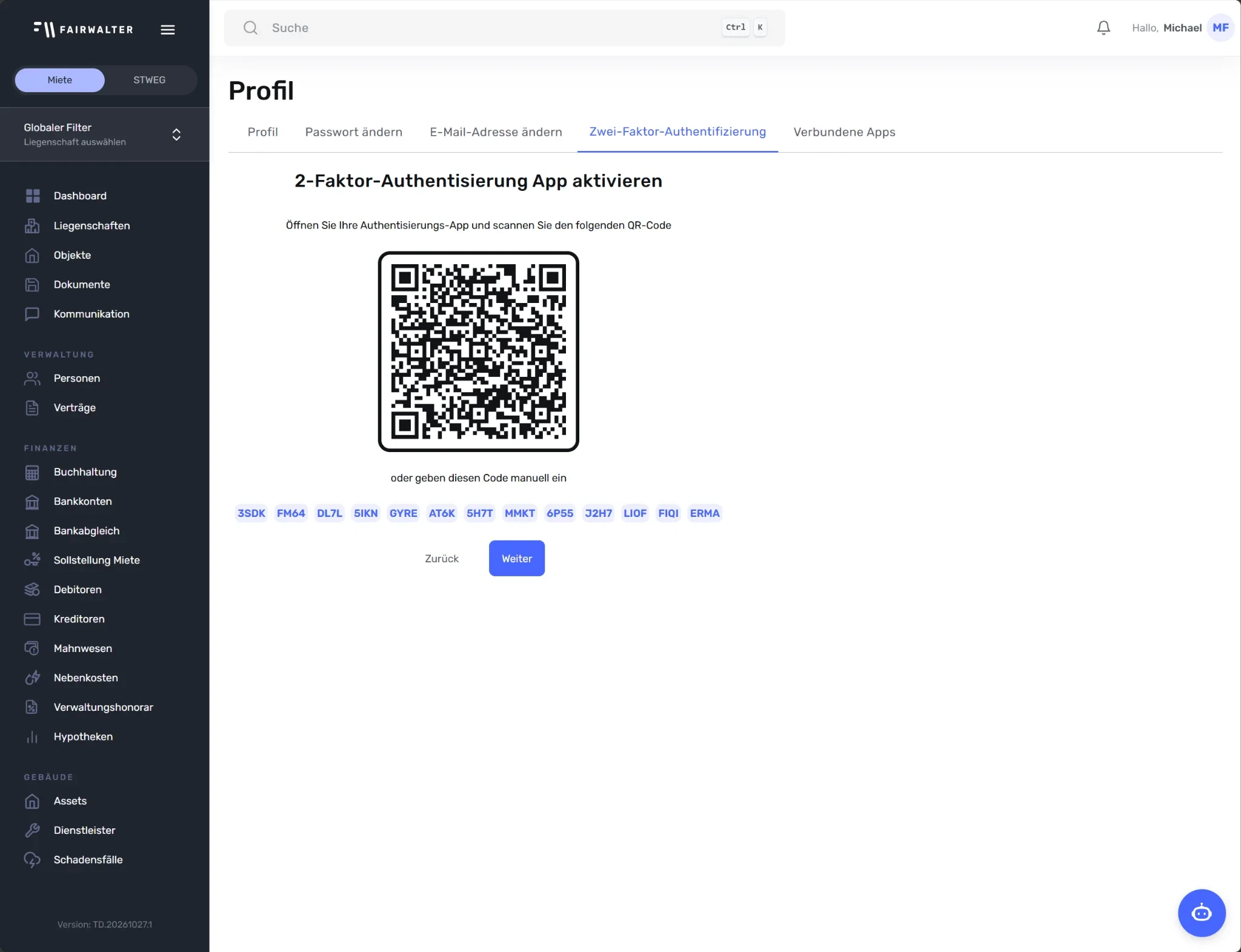
Task: Click the Schadensfälle storm icon
Action: click(32, 860)
